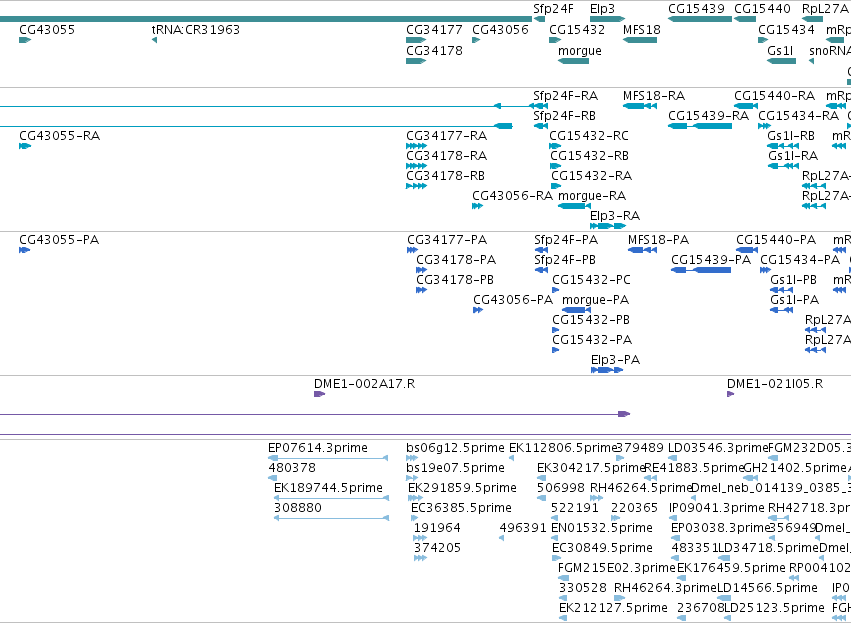This screenshot has height=623, width=851.
Task: Select the MFS18 gene label
Action: pyautogui.click(x=642, y=29)
